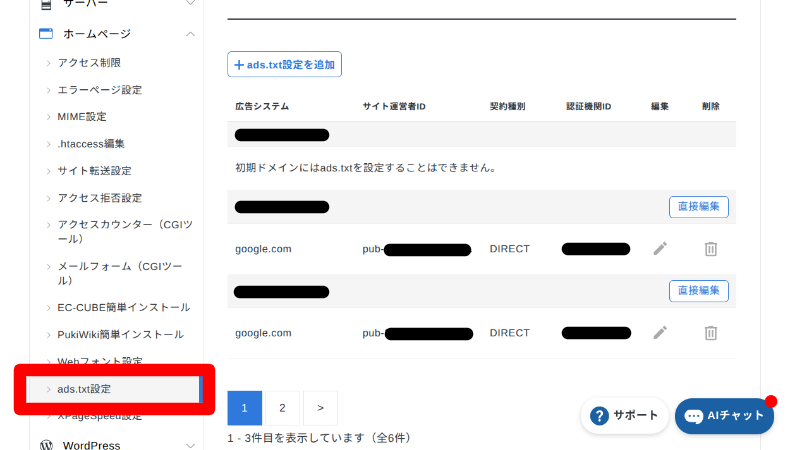Viewport: 790px width, 450px height.
Task: Open the サポート help button
Action: click(624, 416)
